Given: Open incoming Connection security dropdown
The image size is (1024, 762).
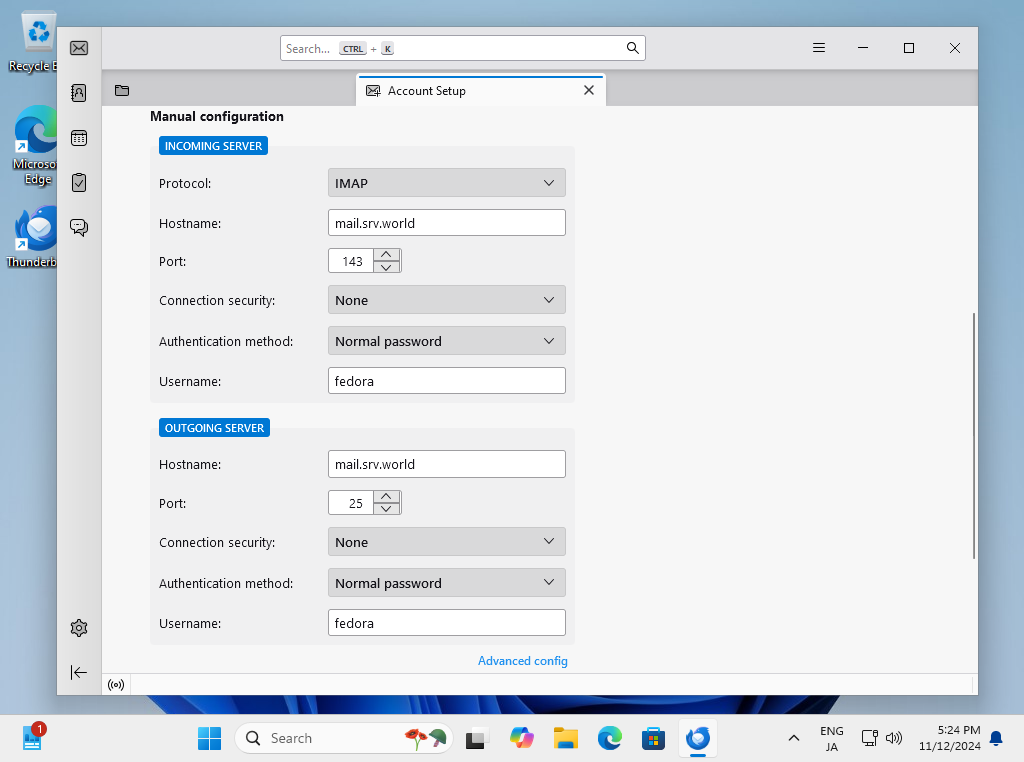Looking at the screenshot, I should coord(446,300).
